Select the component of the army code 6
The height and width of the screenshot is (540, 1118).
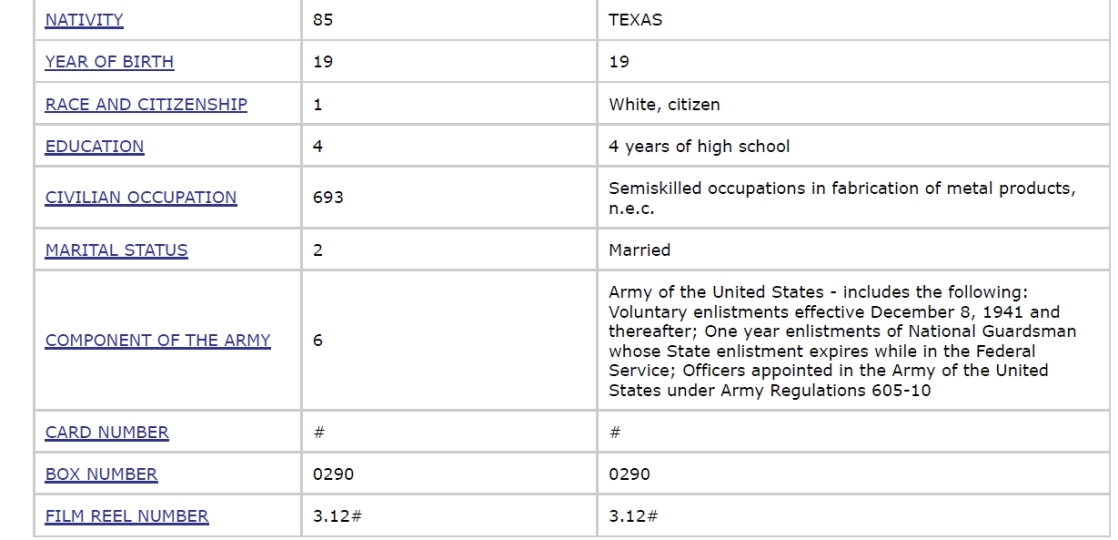(x=318, y=340)
